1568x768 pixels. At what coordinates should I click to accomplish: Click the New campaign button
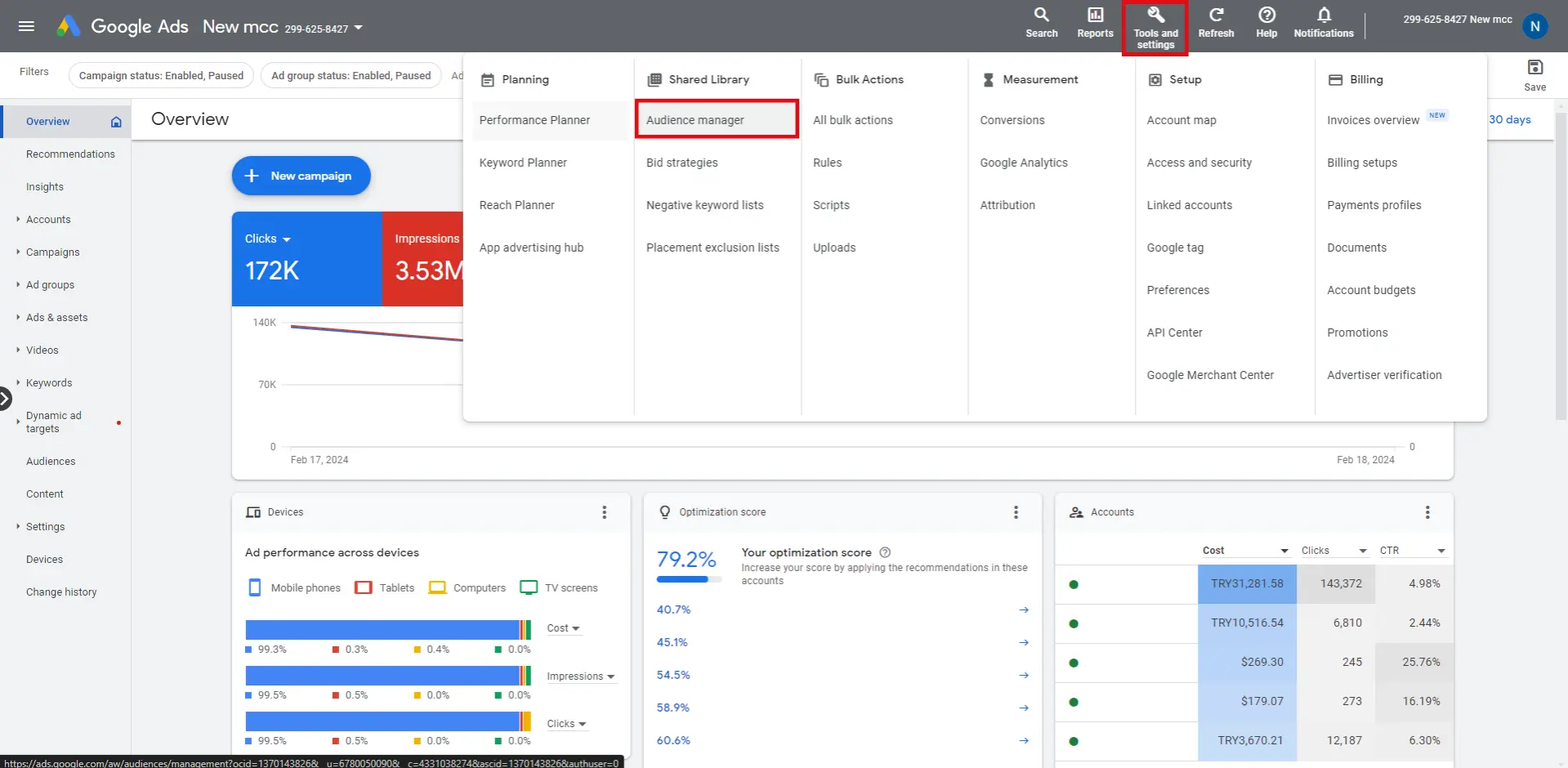point(301,176)
